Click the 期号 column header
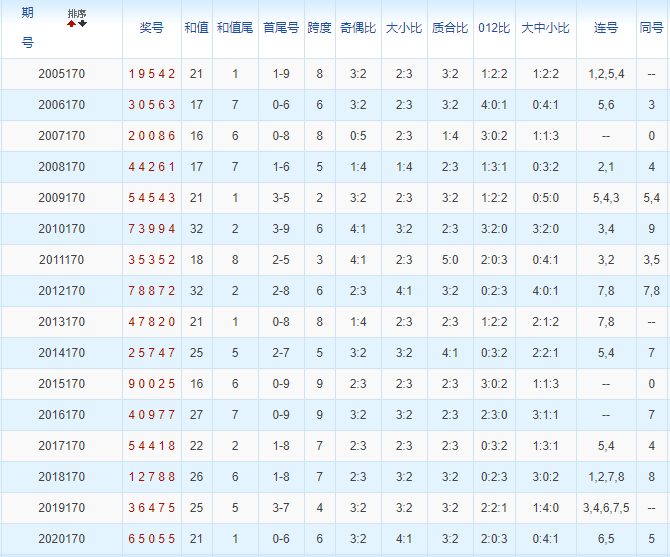Viewport: 670px width, 557px height. 27,28
